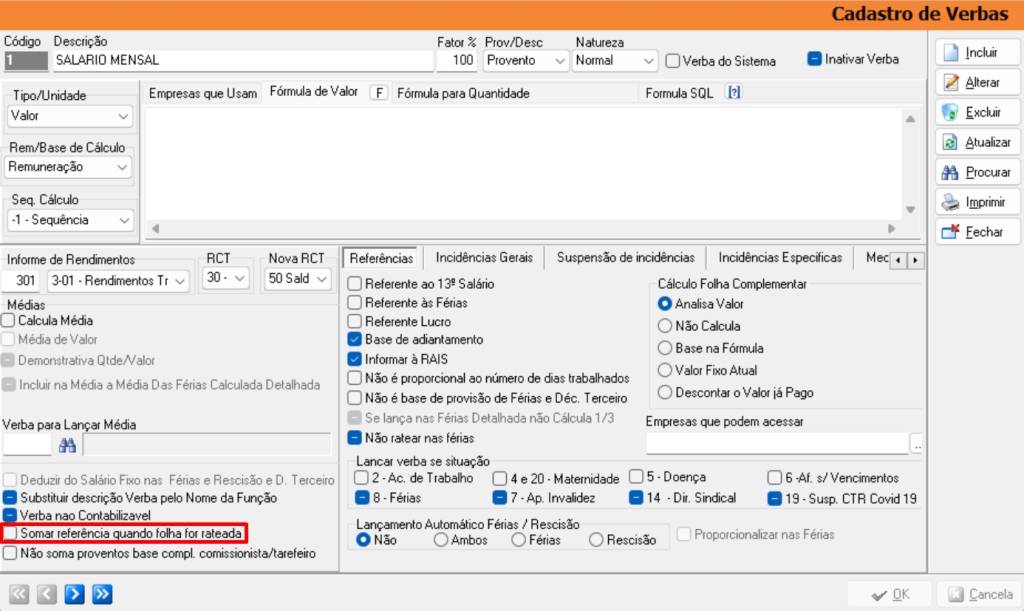1024x611 pixels.
Task: Click the binoculars icon under Verba para Lançar Média
Action: [67, 445]
